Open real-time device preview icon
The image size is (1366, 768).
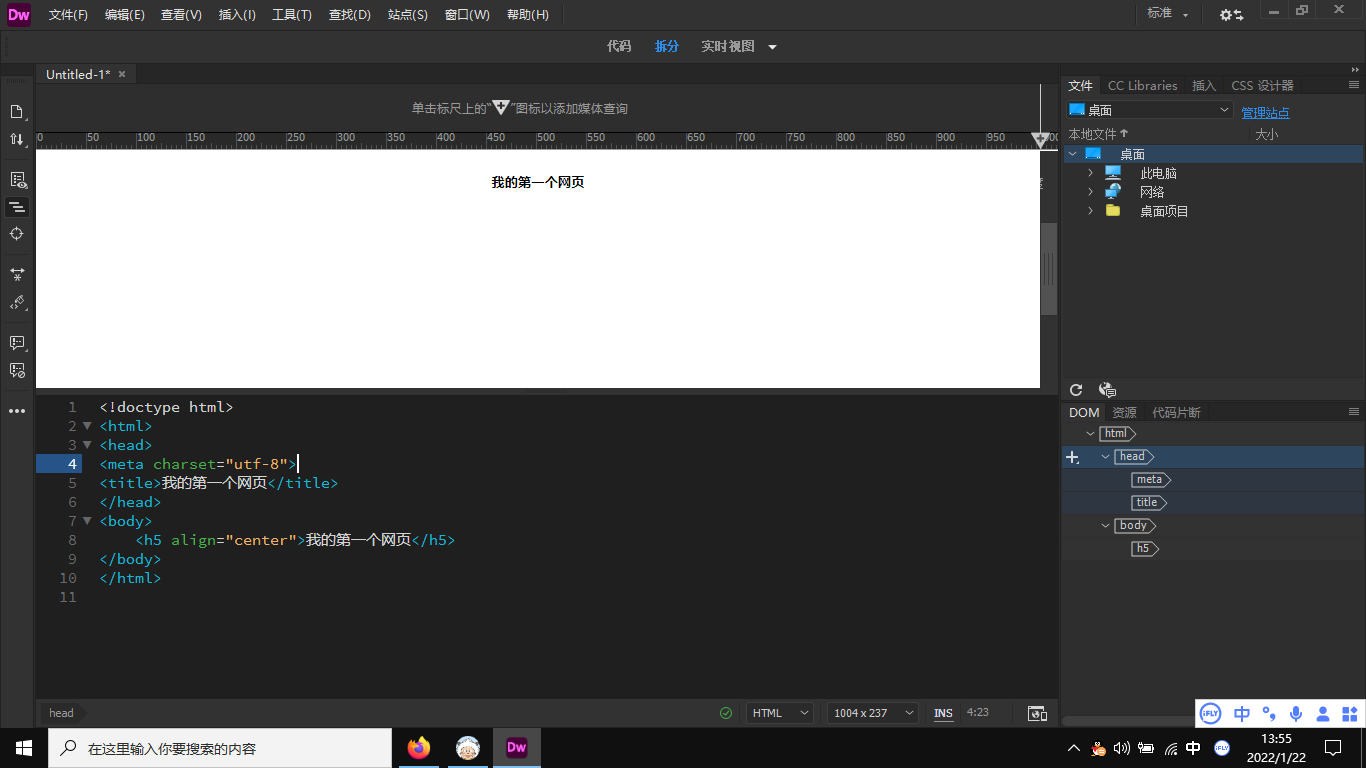[1038, 713]
